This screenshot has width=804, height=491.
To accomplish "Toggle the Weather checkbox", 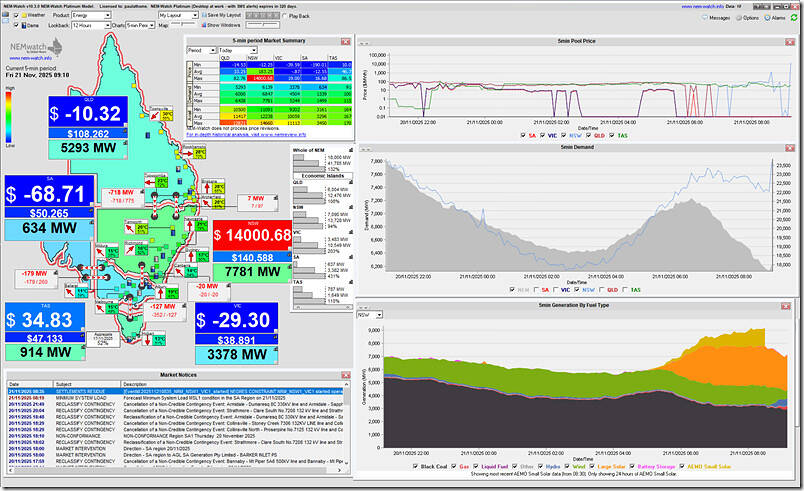I will click(x=16, y=15).
